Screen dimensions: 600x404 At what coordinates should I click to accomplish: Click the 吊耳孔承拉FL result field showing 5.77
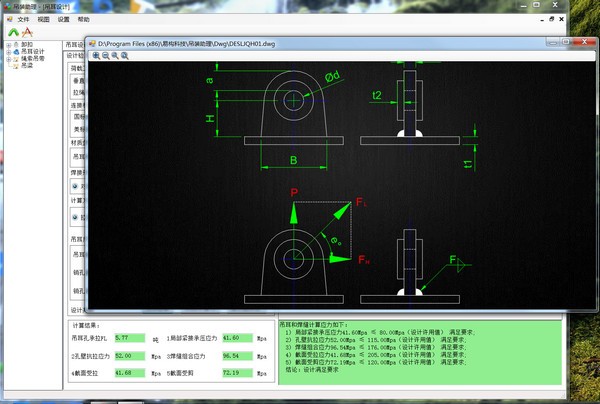coord(130,338)
